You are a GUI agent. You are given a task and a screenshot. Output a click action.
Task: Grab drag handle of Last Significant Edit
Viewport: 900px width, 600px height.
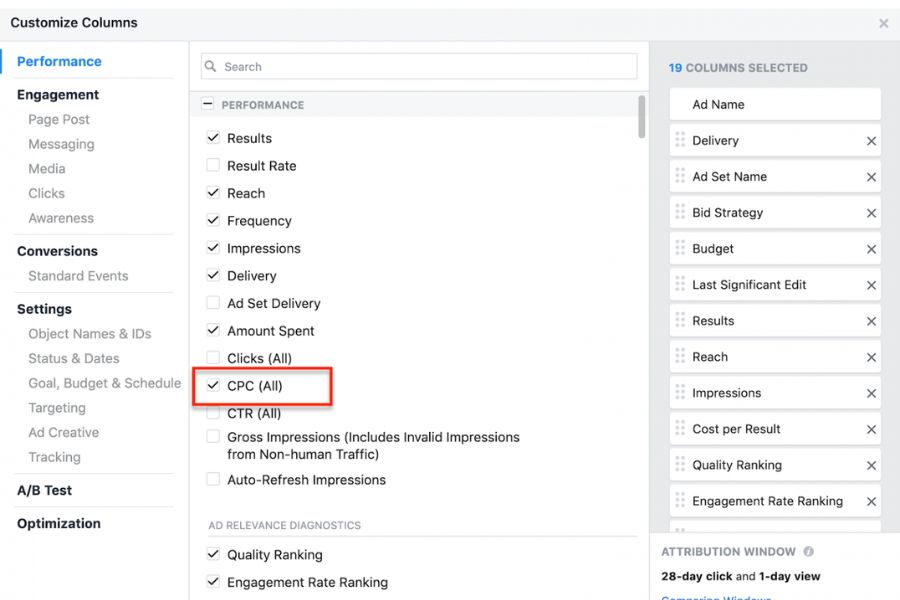point(680,284)
